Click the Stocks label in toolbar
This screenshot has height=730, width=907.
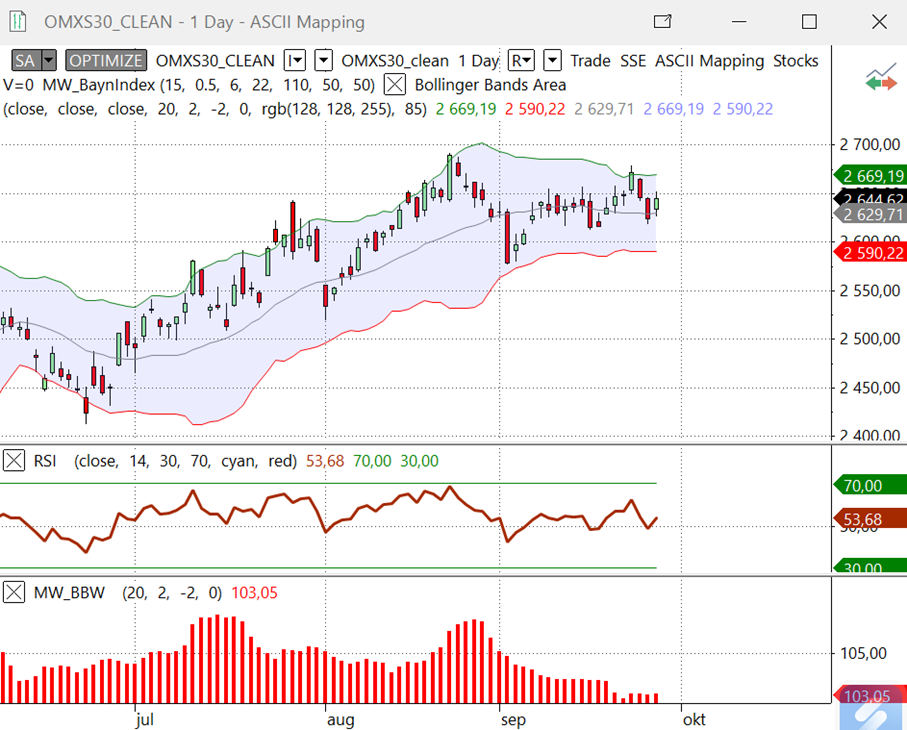(x=795, y=61)
